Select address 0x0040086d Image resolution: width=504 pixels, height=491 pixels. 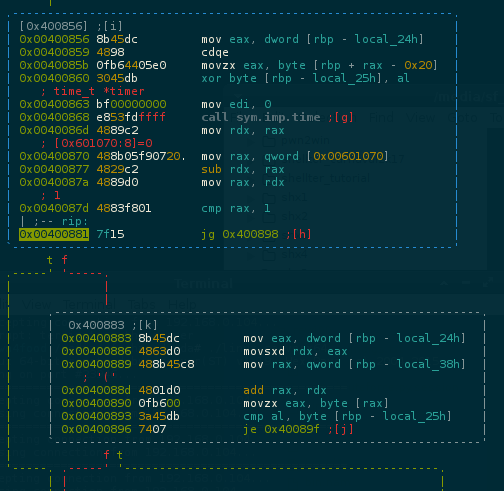point(54,130)
